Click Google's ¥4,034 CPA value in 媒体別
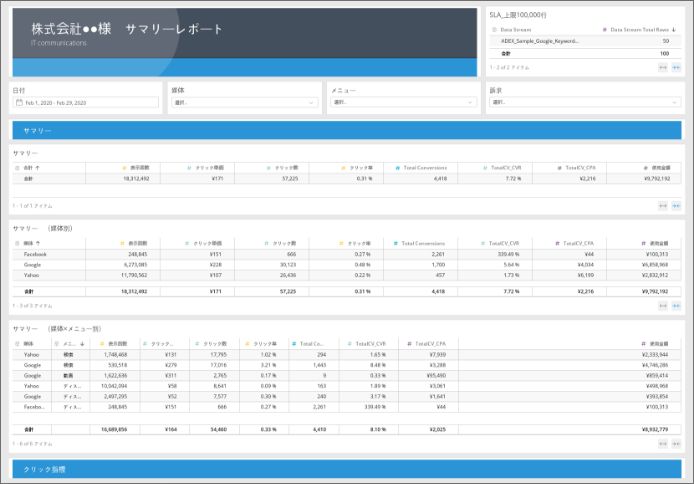 (x=586, y=265)
